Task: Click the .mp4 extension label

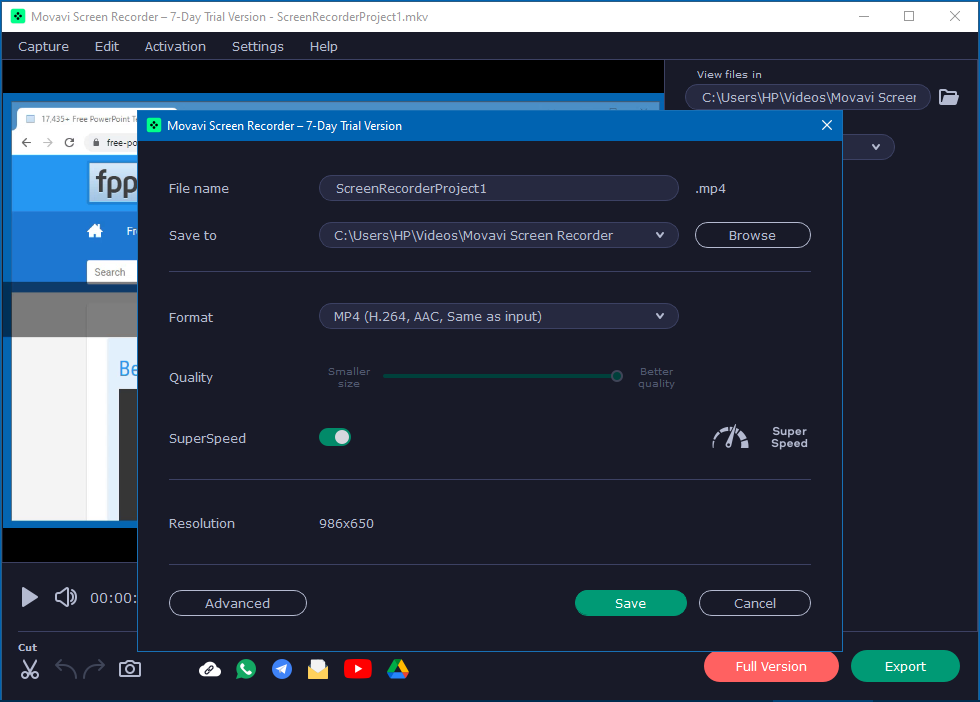Action: (710, 188)
